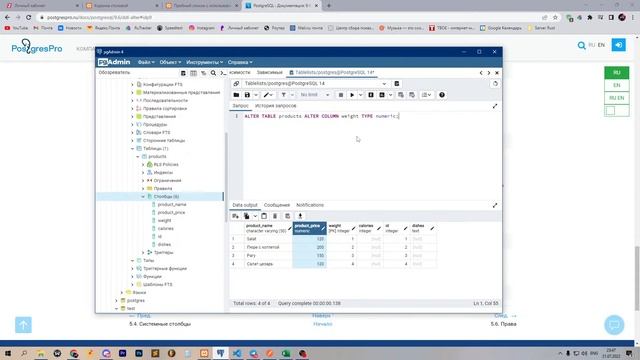
Task: Expand the Триггеры node
Action: coord(143,253)
